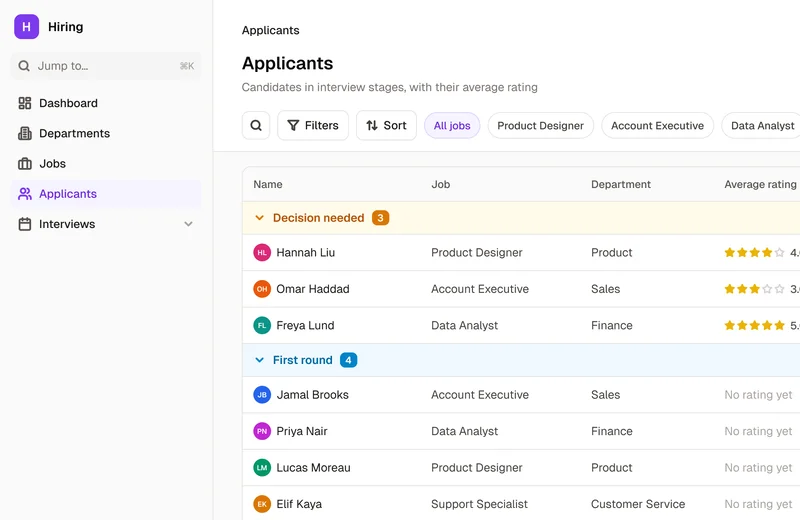This screenshot has height=520, width=800.
Task: Click Elif Kaya's EK avatar
Action: pyautogui.click(x=262, y=504)
